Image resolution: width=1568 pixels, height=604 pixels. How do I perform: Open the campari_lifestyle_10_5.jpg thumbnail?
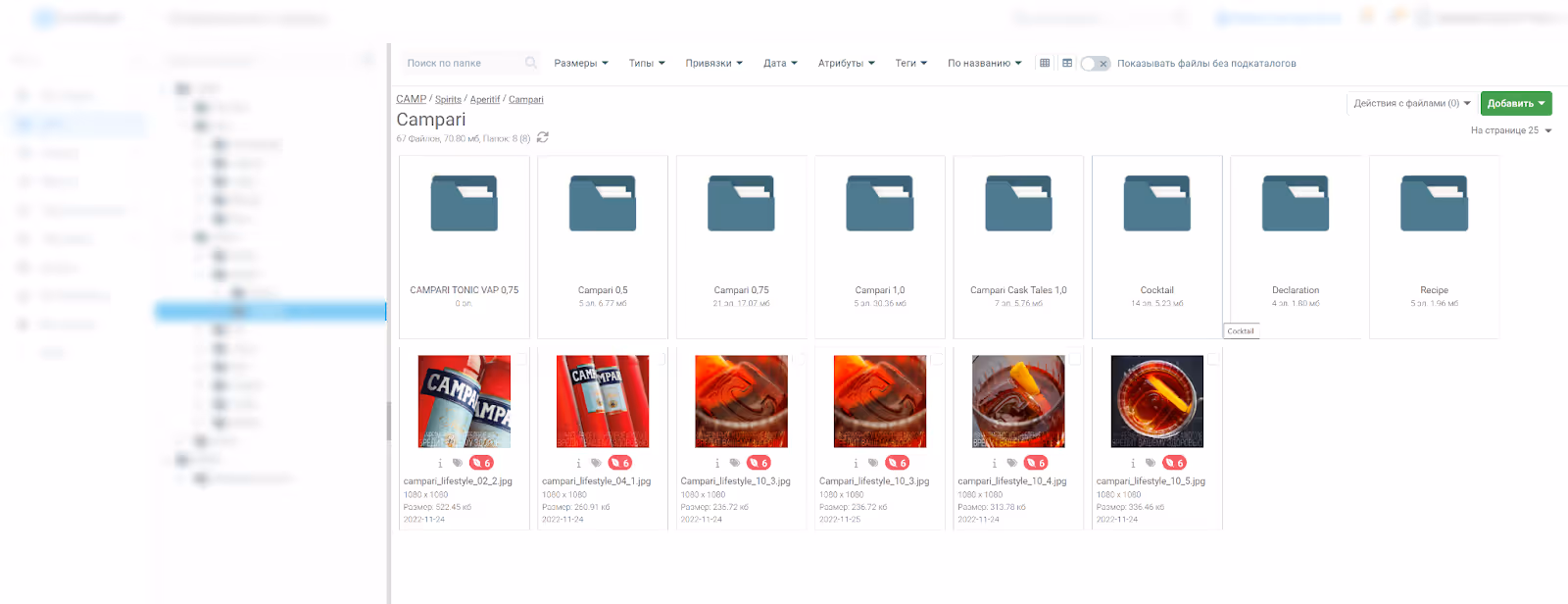pos(1157,402)
